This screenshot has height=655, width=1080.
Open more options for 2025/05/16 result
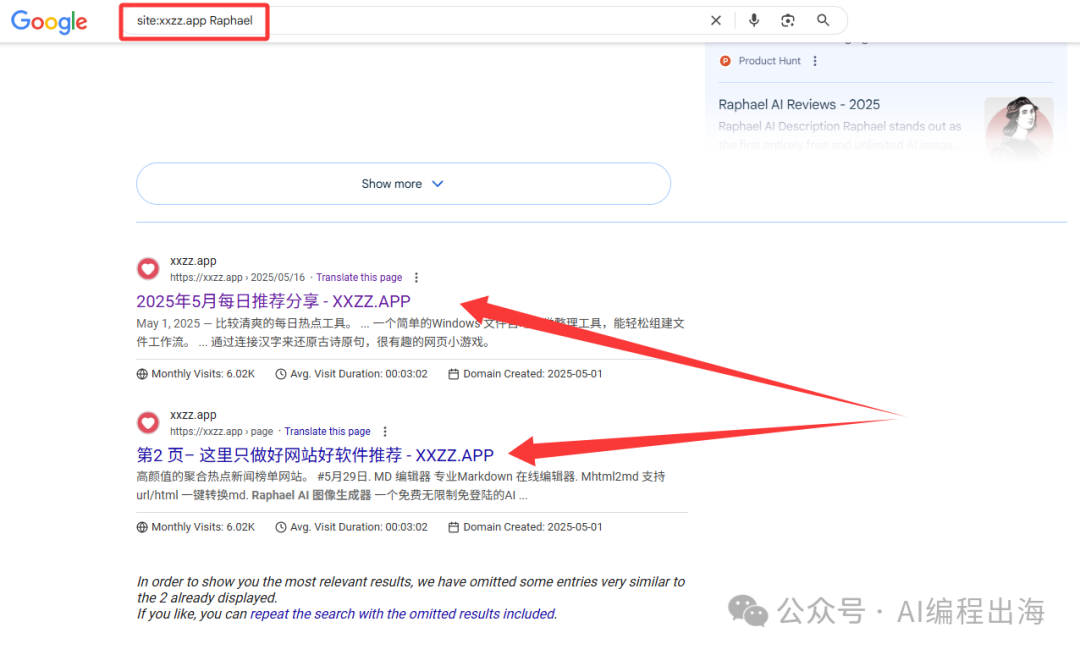pyautogui.click(x=416, y=278)
